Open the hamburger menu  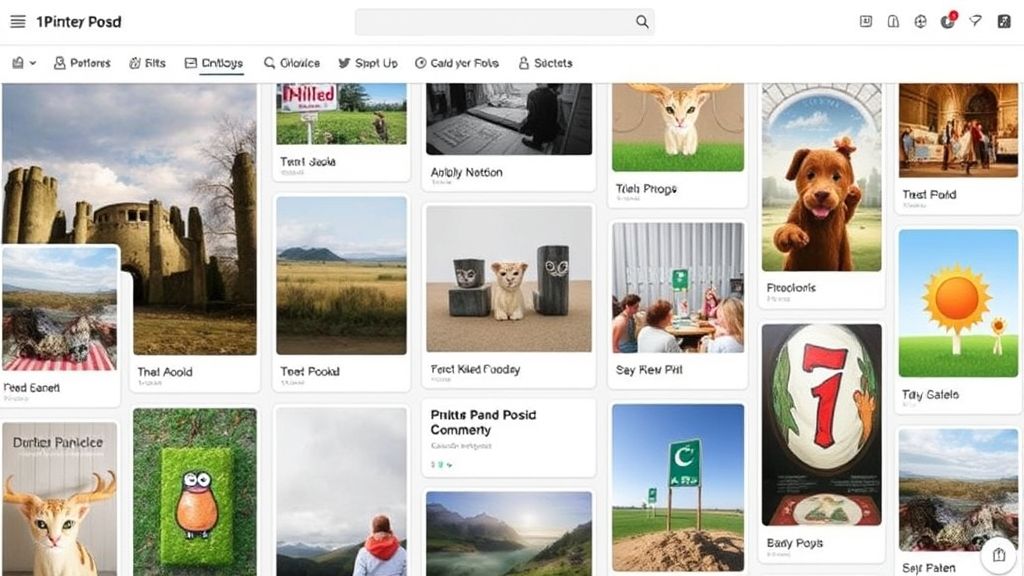click(17, 22)
